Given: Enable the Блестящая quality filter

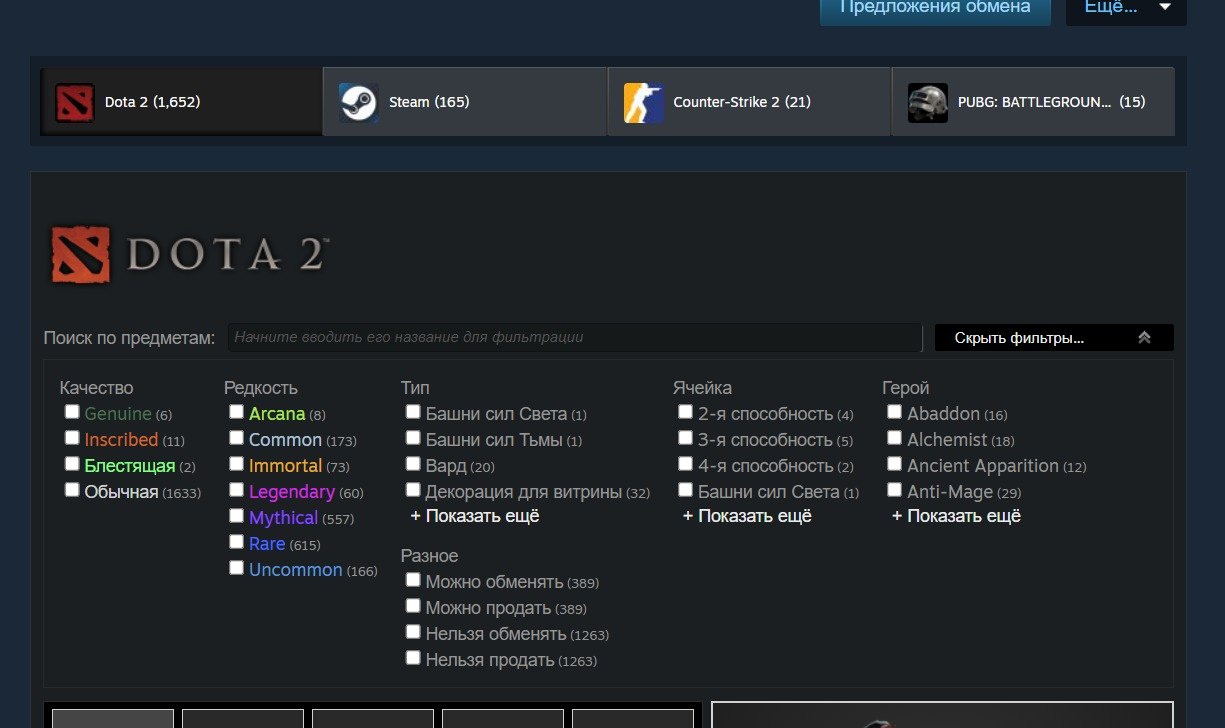Looking at the screenshot, I should (72, 464).
